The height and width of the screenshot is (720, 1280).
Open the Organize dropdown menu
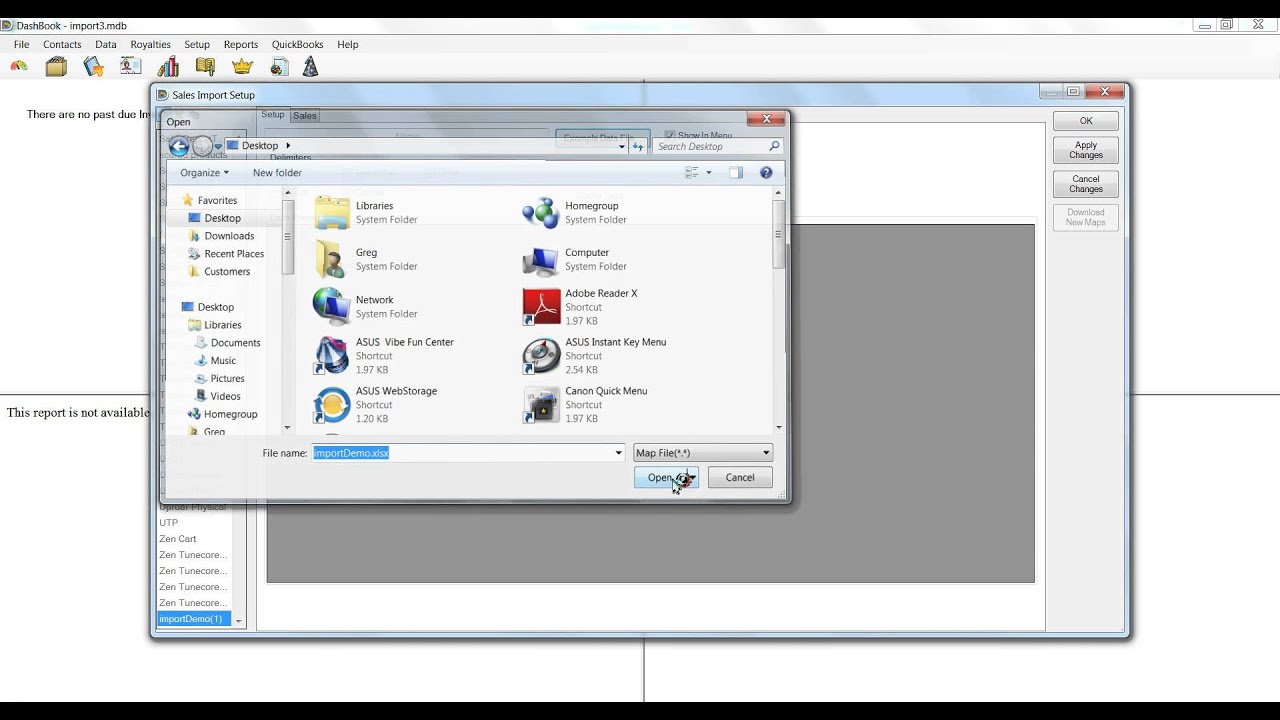point(204,173)
